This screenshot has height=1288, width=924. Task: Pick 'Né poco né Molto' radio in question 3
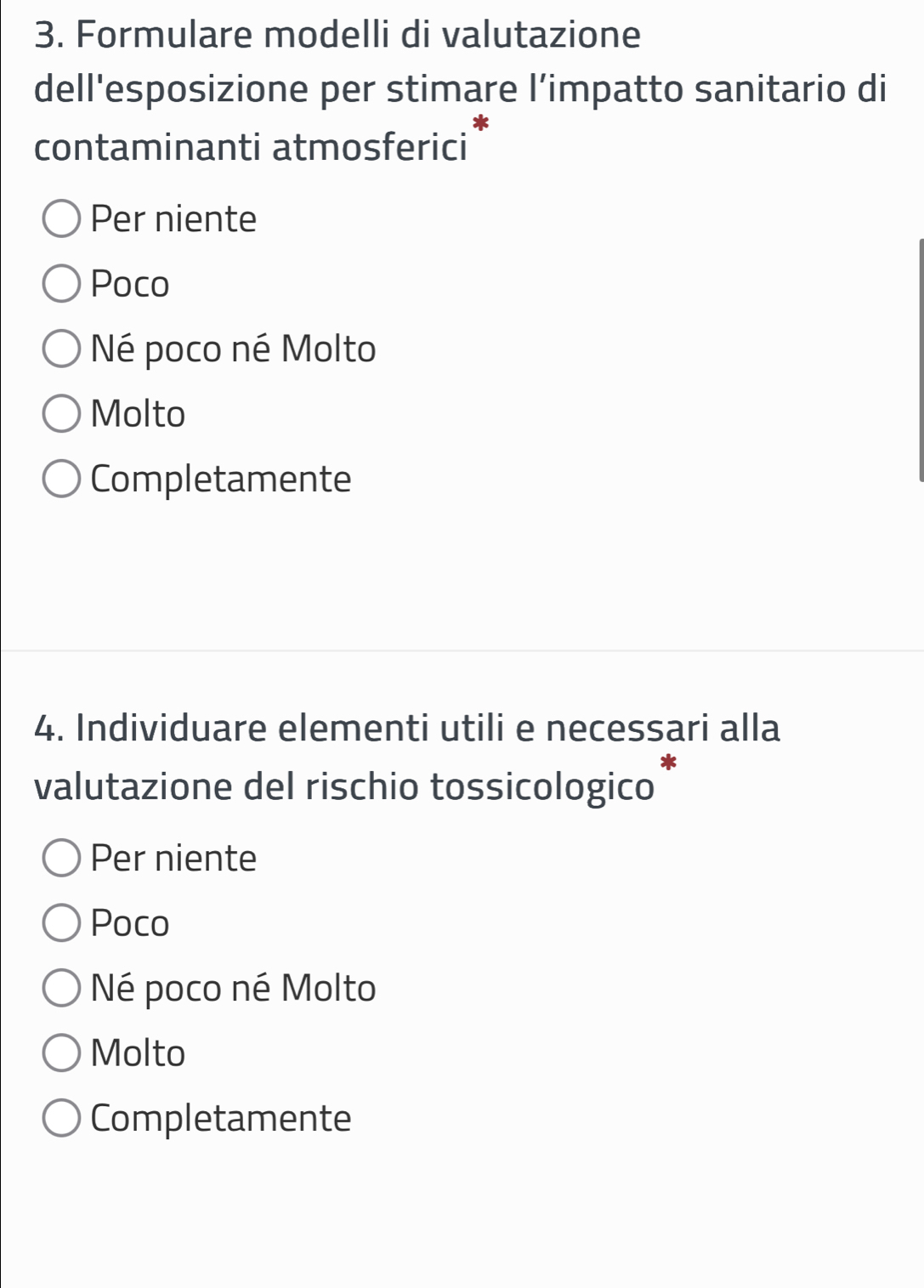(61, 349)
